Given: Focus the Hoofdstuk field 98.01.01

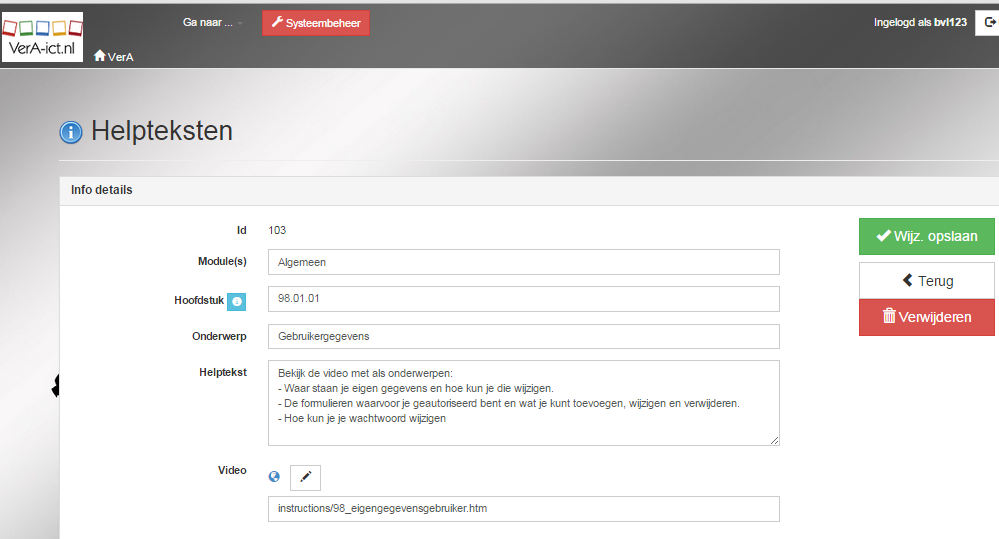Looking at the screenshot, I should point(524,299).
